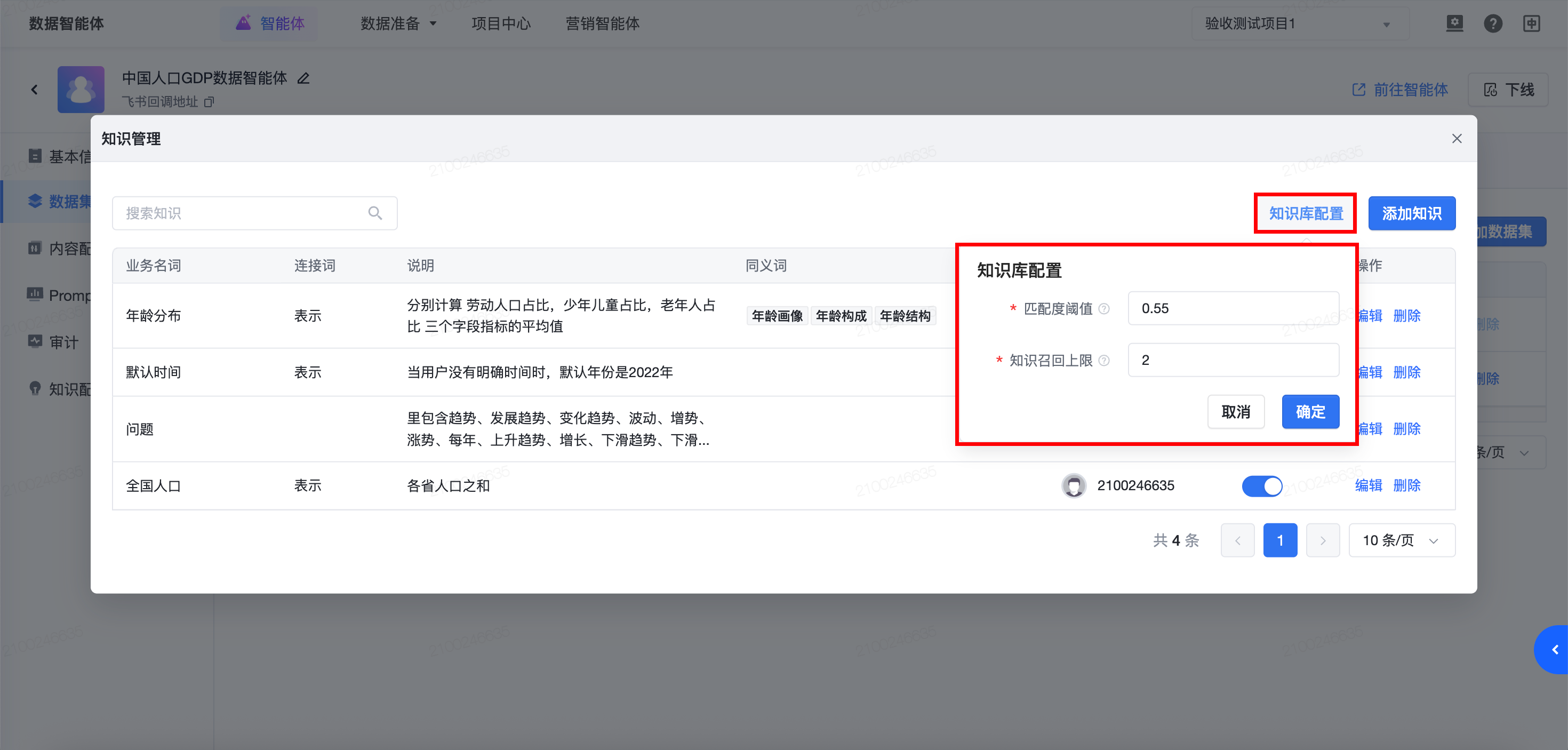
Task: Click the 年龄构成 synonym tag
Action: pyautogui.click(x=841, y=315)
